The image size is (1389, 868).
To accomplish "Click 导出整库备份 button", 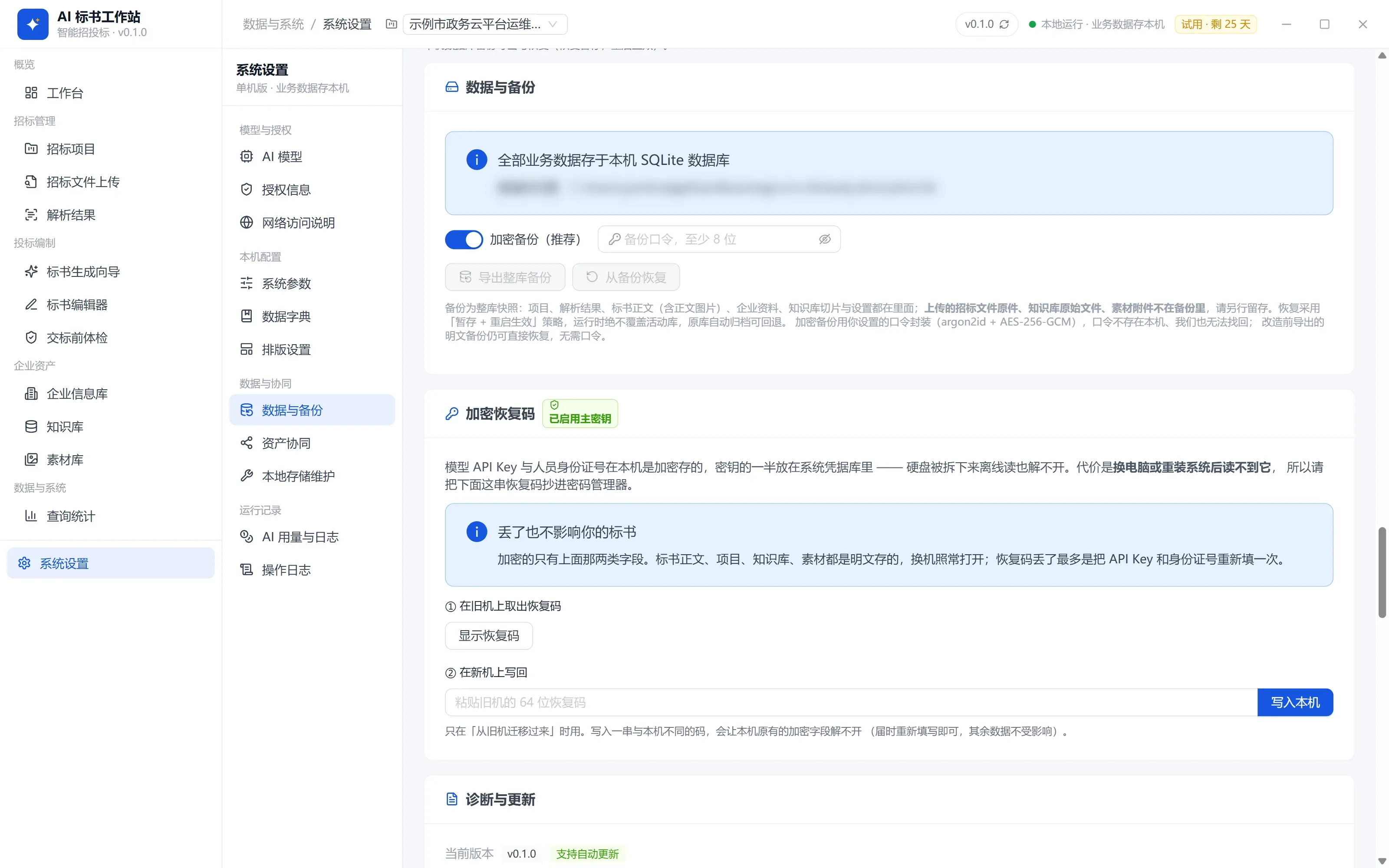I will (504, 277).
